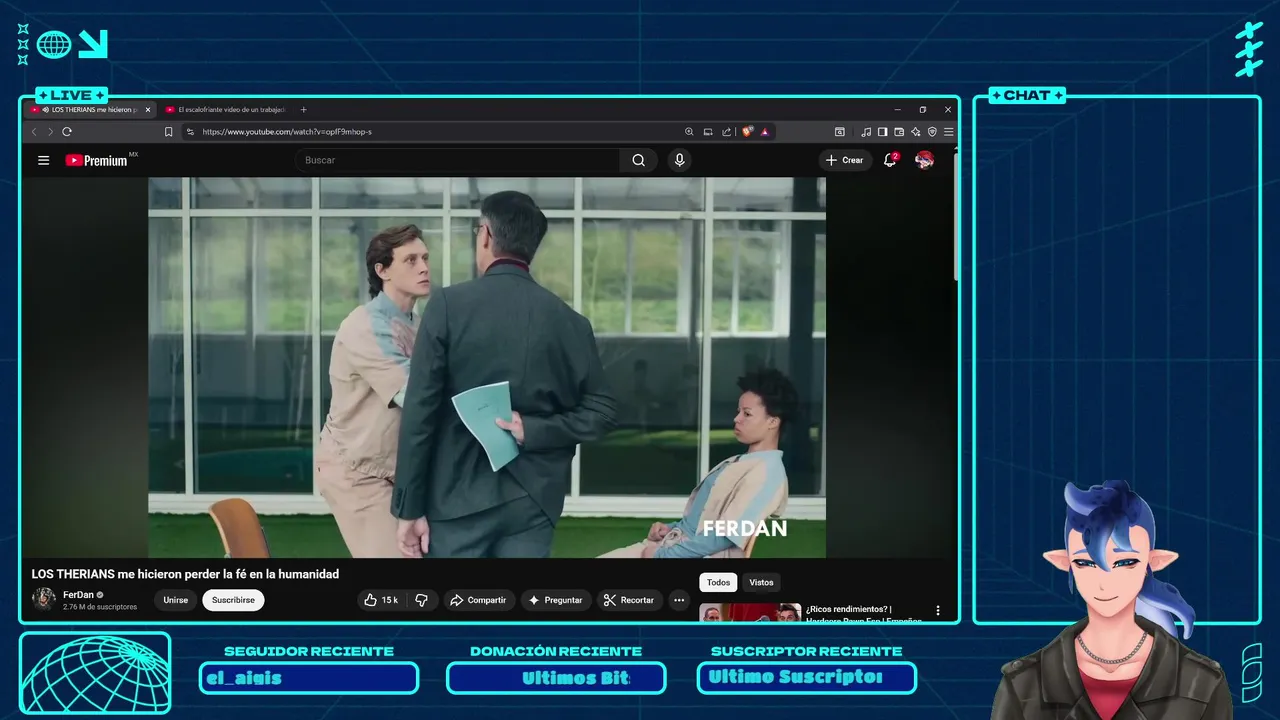Open options for ¿Ricos rendimientos? suggestion
The image size is (1280, 720).
[x=938, y=610]
